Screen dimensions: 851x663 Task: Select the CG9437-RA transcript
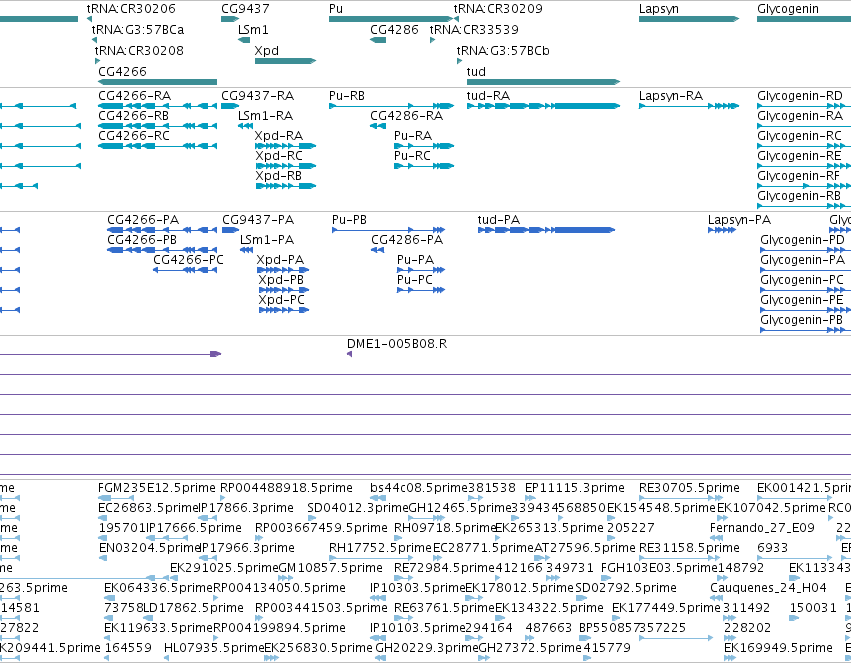point(230,106)
